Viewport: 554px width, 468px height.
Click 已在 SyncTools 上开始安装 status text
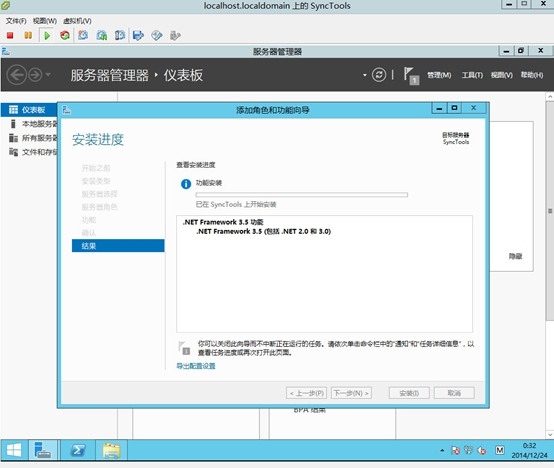[x=236, y=205]
